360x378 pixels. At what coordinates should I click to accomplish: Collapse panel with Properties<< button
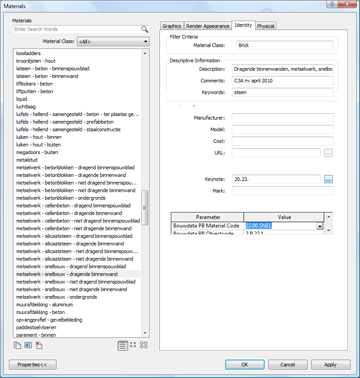[x=33, y=365]
